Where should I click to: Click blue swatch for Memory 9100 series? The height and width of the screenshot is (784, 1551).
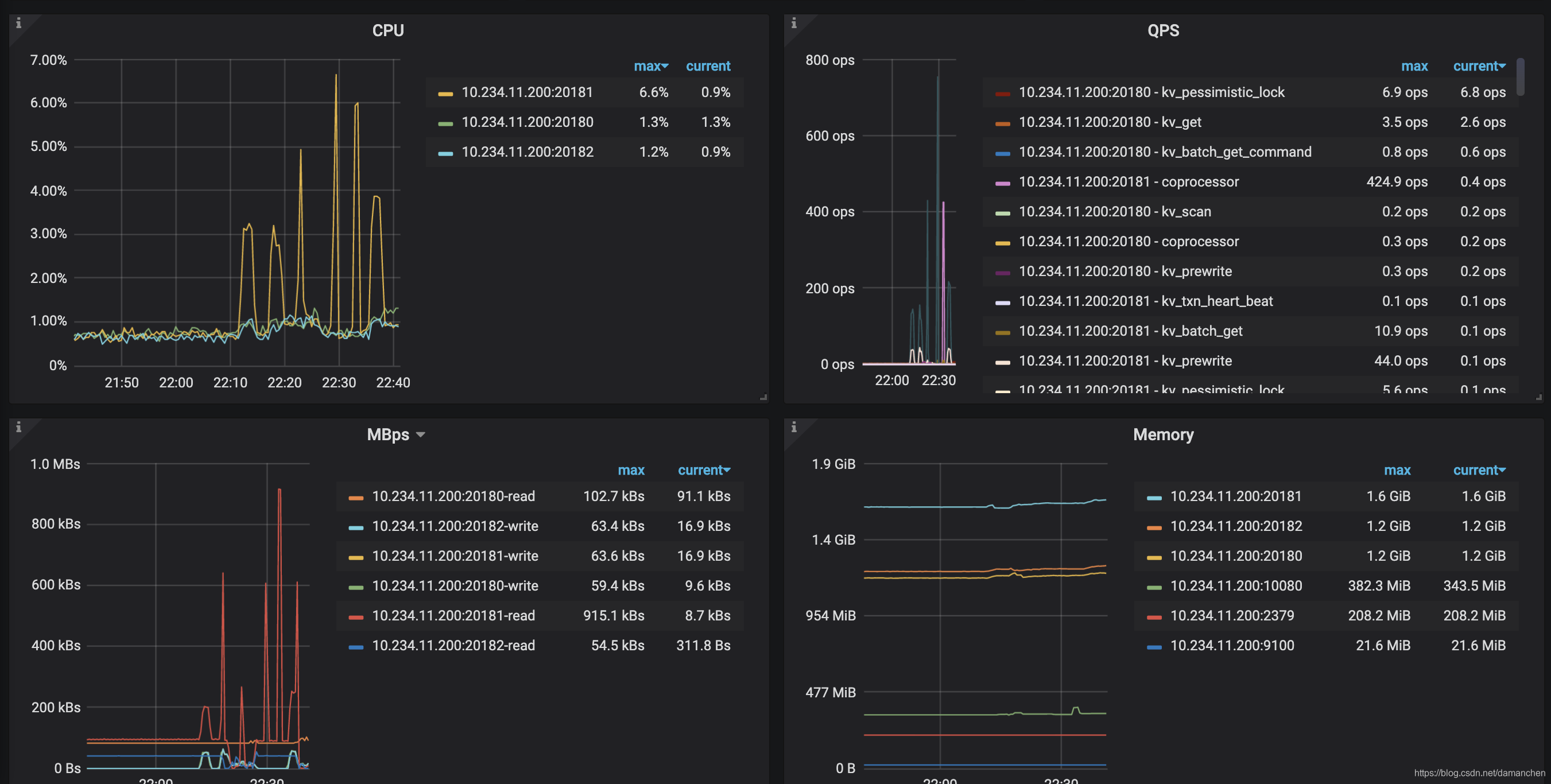[x=1154, y=647]
